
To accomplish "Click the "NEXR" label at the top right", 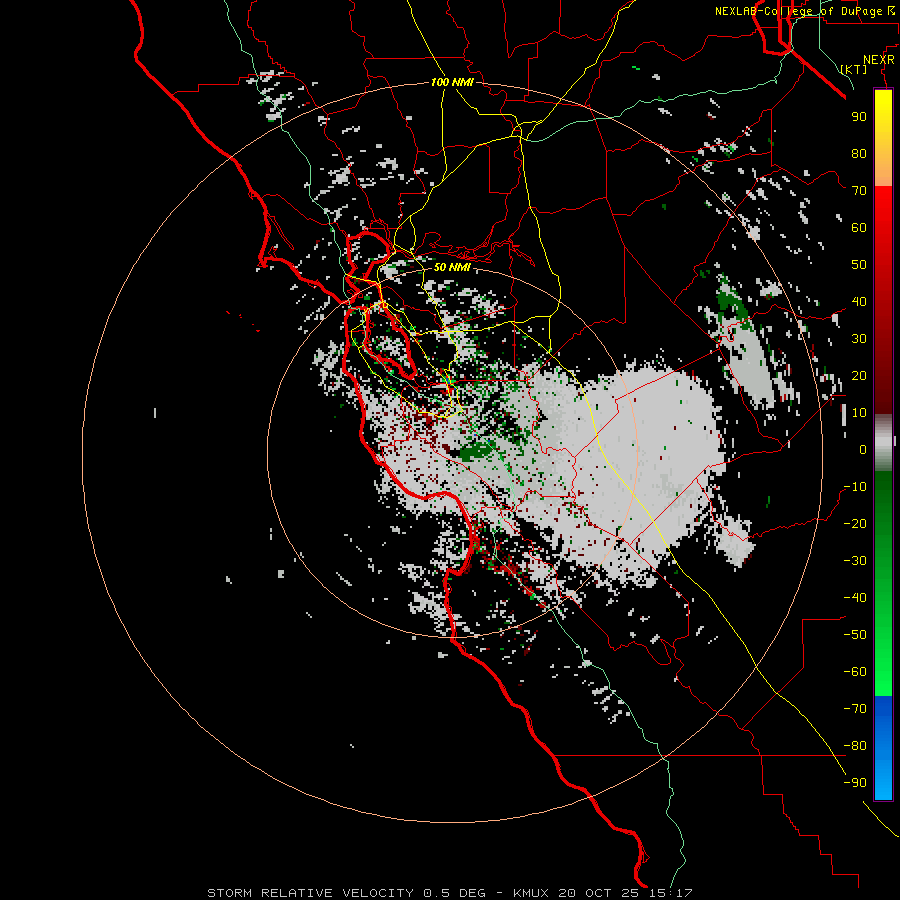I will tap(879, 60).
